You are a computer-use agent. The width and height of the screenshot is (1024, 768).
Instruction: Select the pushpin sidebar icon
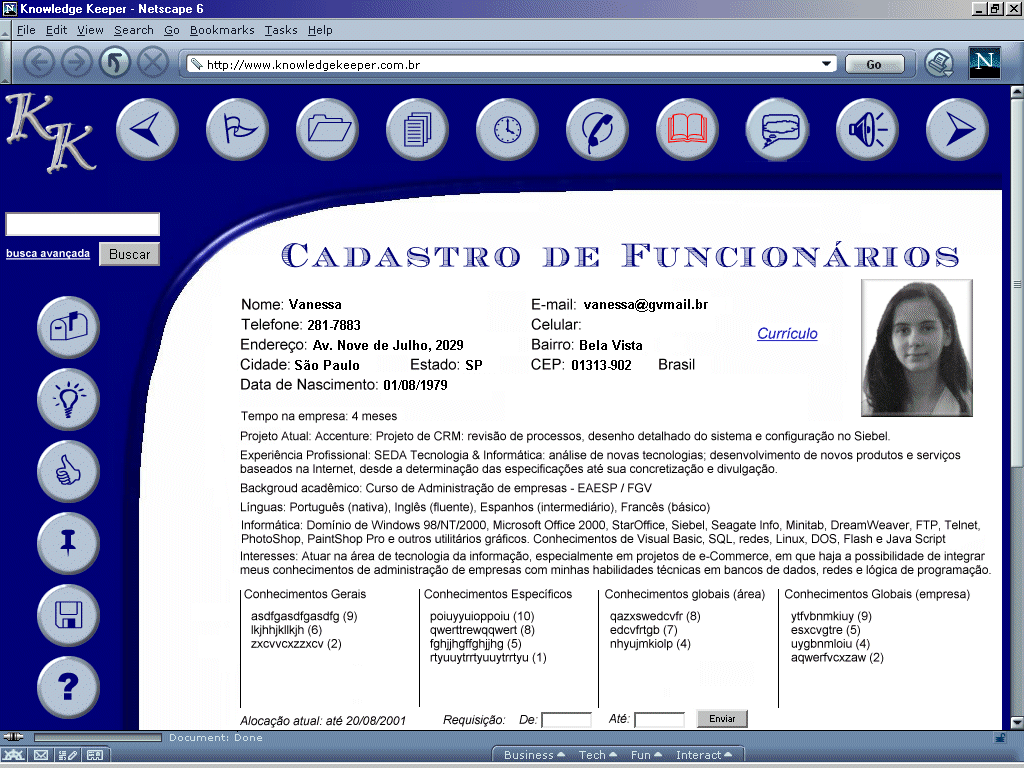click(x=69, y=543)
